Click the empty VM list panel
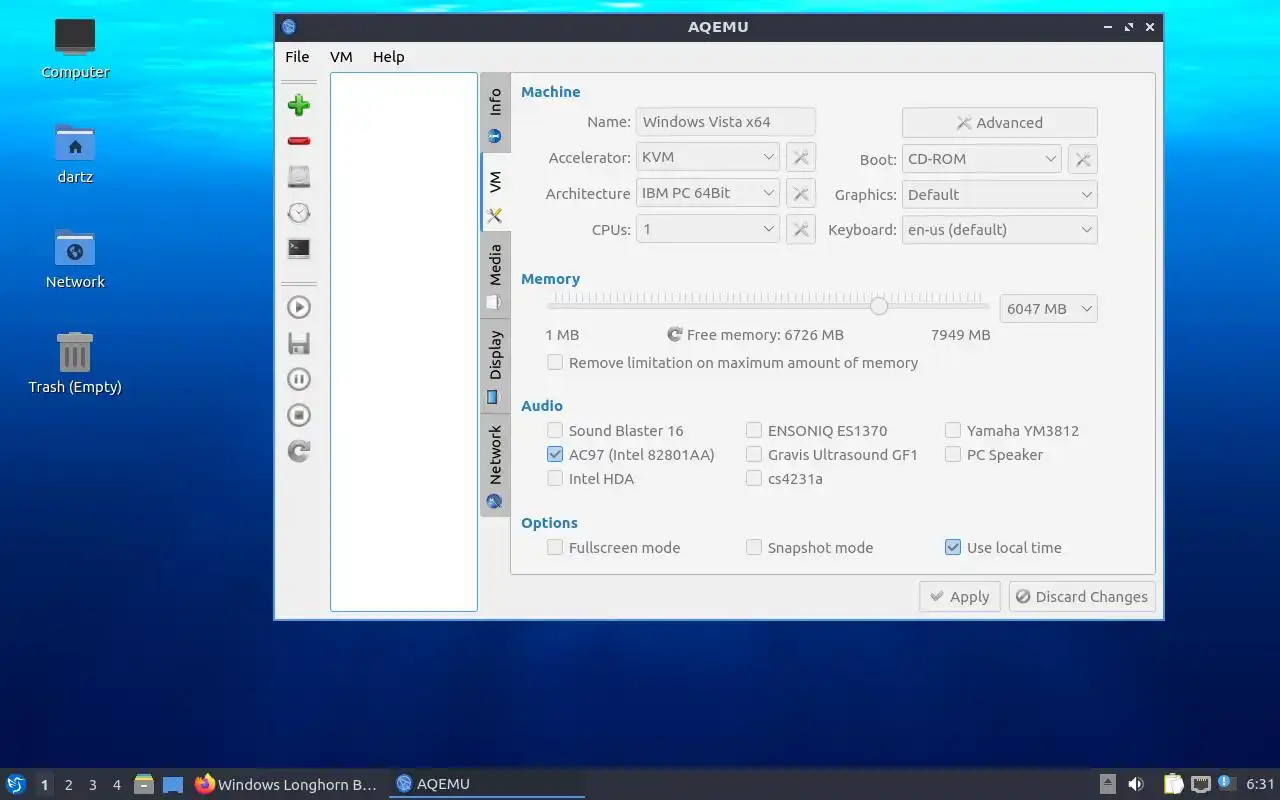The image size is (1280, 800). click(404, 342)
